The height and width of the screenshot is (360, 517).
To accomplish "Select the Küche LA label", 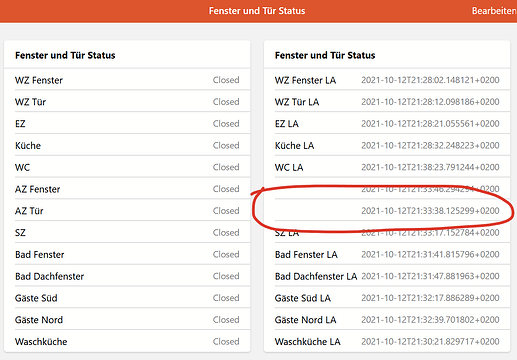I will pyautogui.click(x=294, y=146).
